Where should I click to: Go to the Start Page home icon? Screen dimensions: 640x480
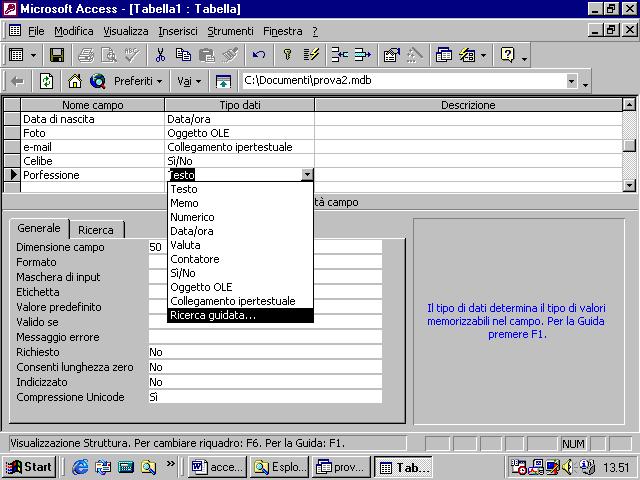point(75,81)
